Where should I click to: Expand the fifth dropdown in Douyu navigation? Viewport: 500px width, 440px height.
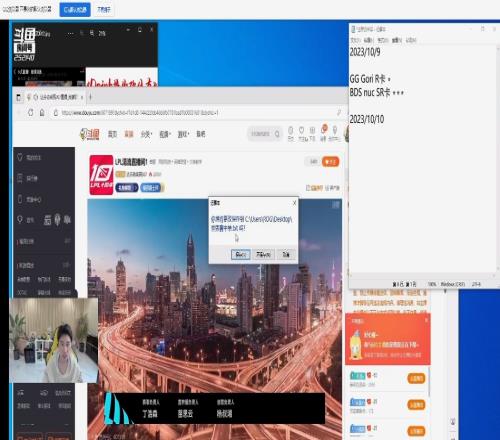183,134
